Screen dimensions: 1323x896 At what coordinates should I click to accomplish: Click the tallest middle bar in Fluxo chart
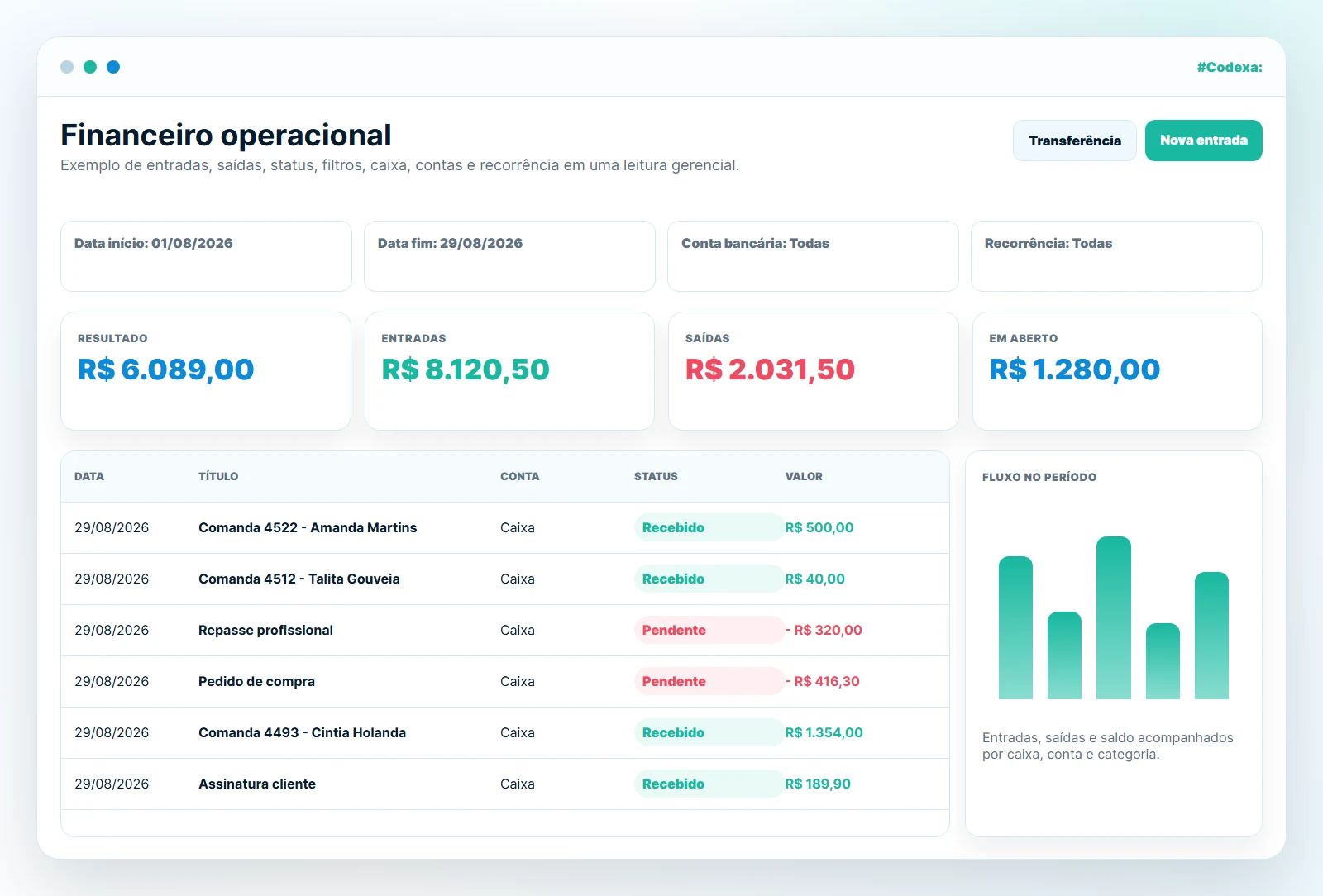click(x=1114, y=618)
